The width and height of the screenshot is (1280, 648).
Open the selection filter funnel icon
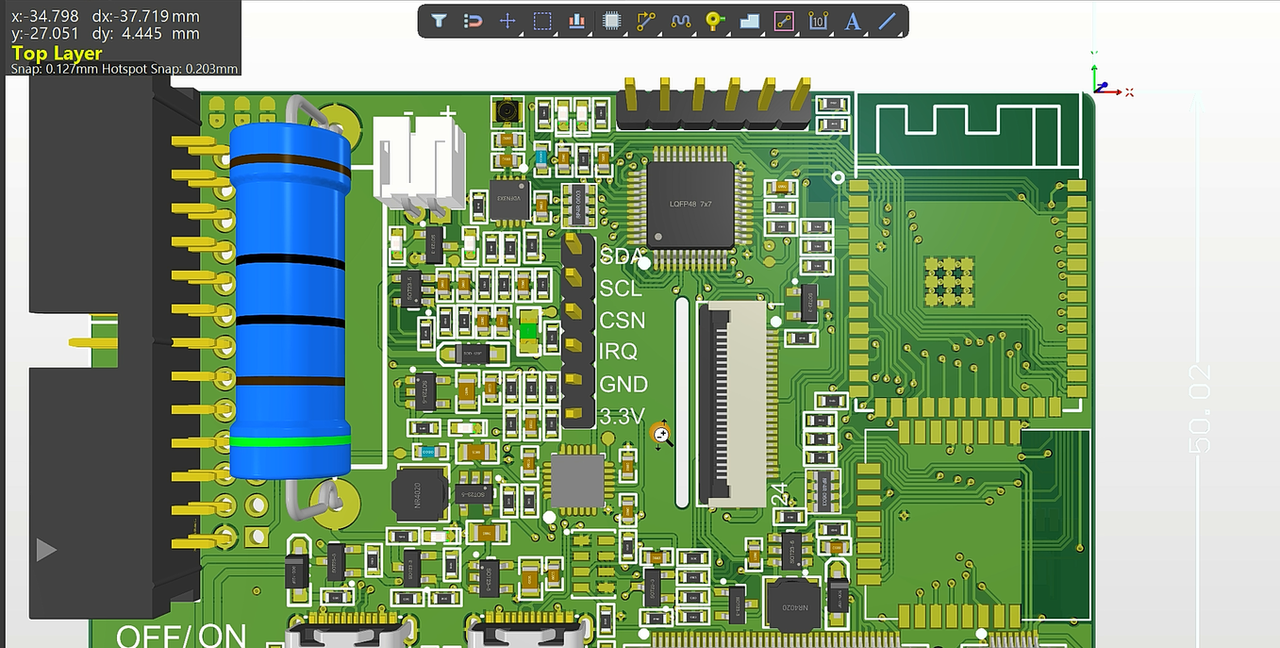(x=439, y=21)
